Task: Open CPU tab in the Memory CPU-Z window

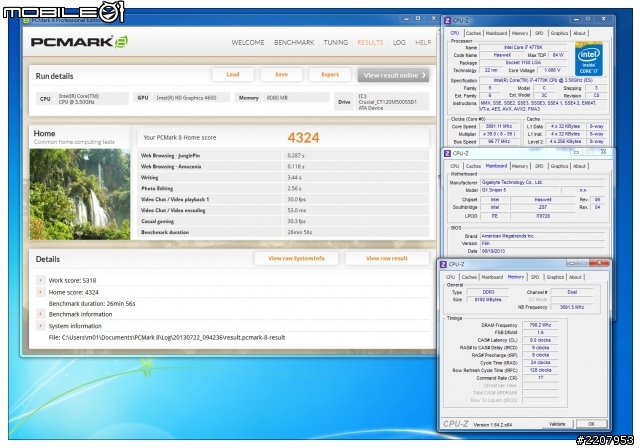Action: [450, 277]
